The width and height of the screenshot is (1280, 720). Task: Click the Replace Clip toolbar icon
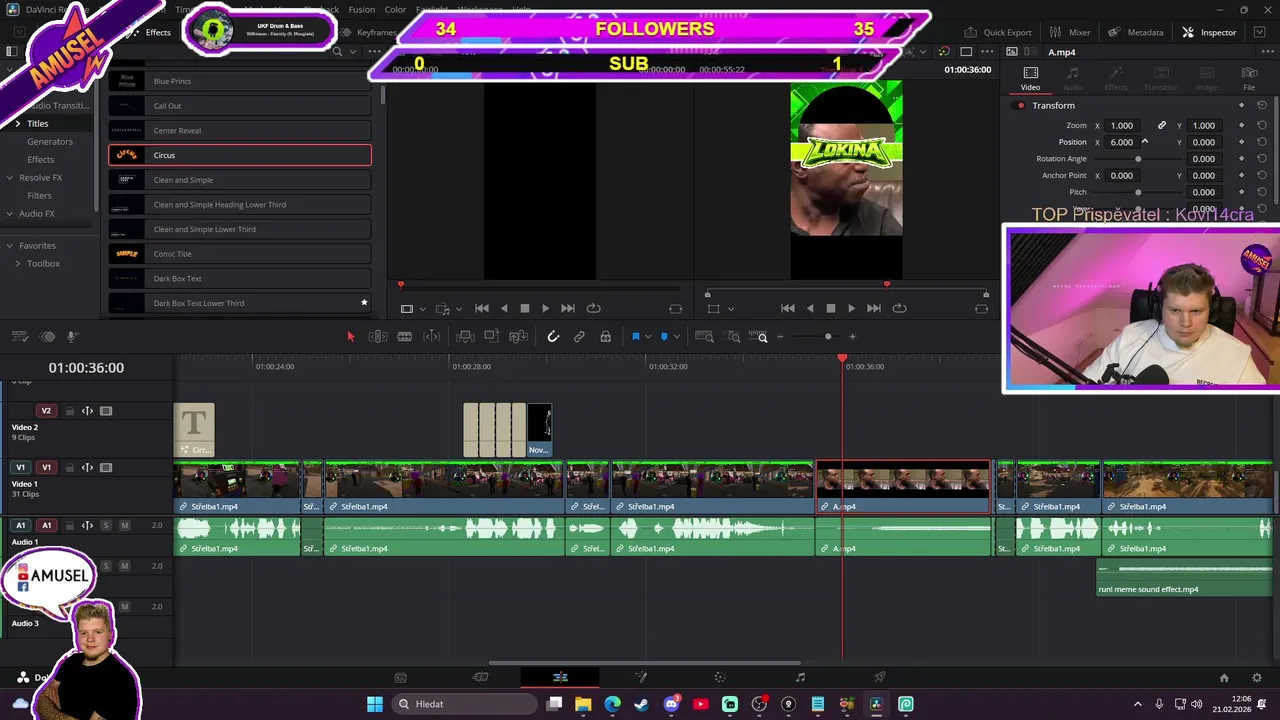[518, 337]
